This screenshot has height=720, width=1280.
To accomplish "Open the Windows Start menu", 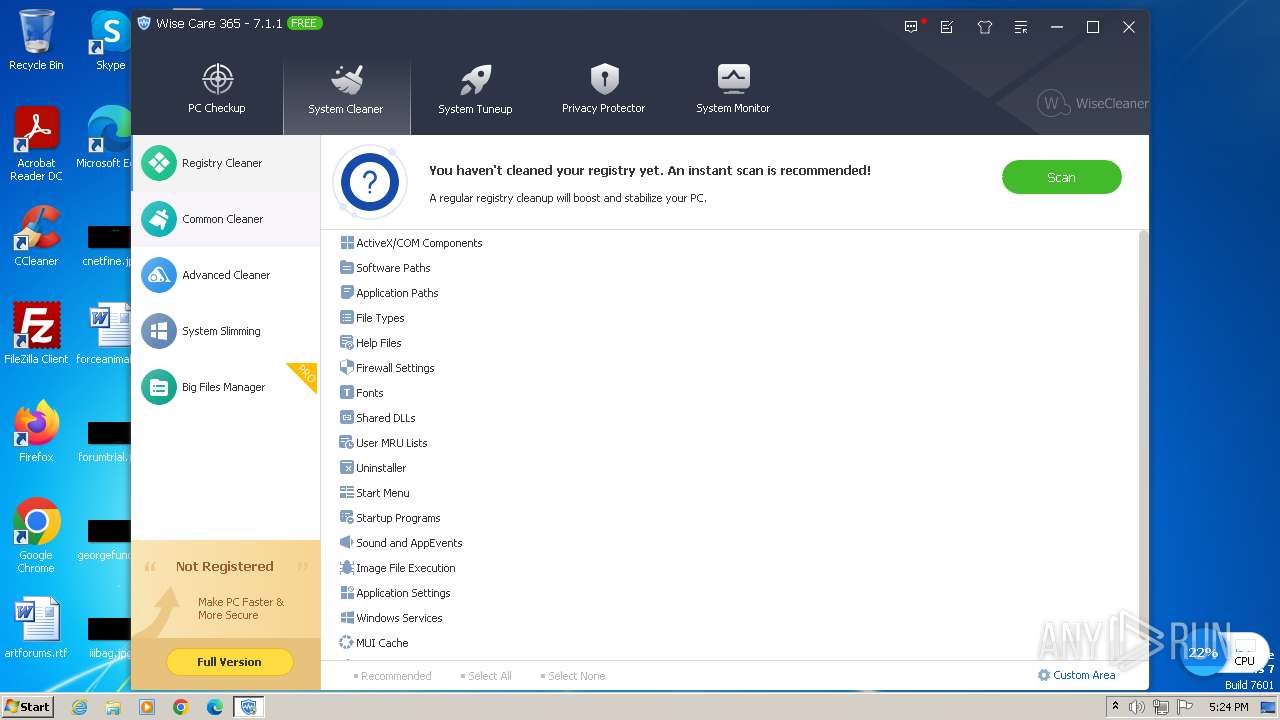I will (x=27, y=706).
